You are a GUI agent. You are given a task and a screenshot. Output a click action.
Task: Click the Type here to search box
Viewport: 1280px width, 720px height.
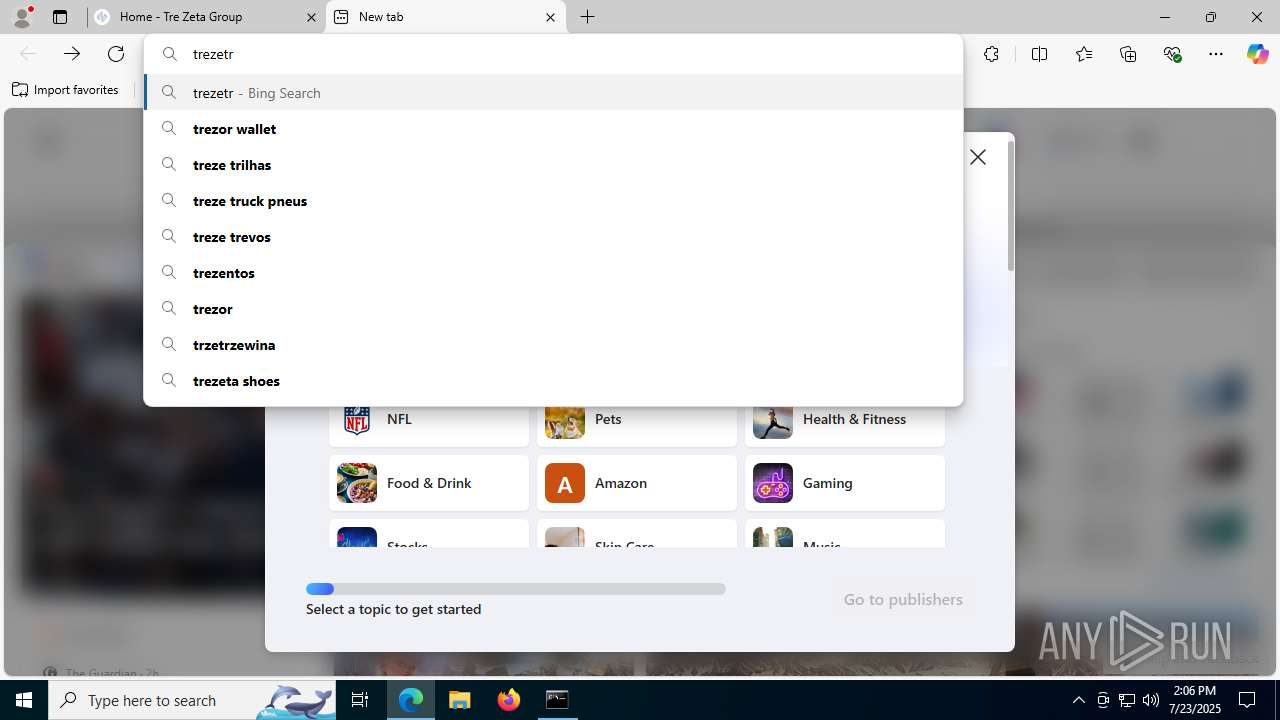(x=192, y=700)
